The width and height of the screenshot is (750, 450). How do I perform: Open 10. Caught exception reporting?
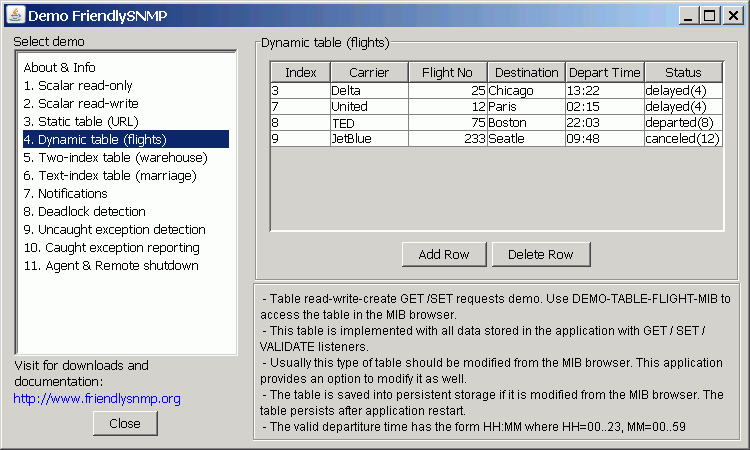coord(126,248)
